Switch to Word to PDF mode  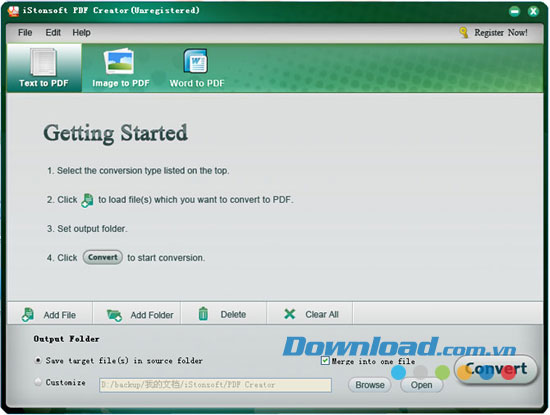(x=196, y=68)
